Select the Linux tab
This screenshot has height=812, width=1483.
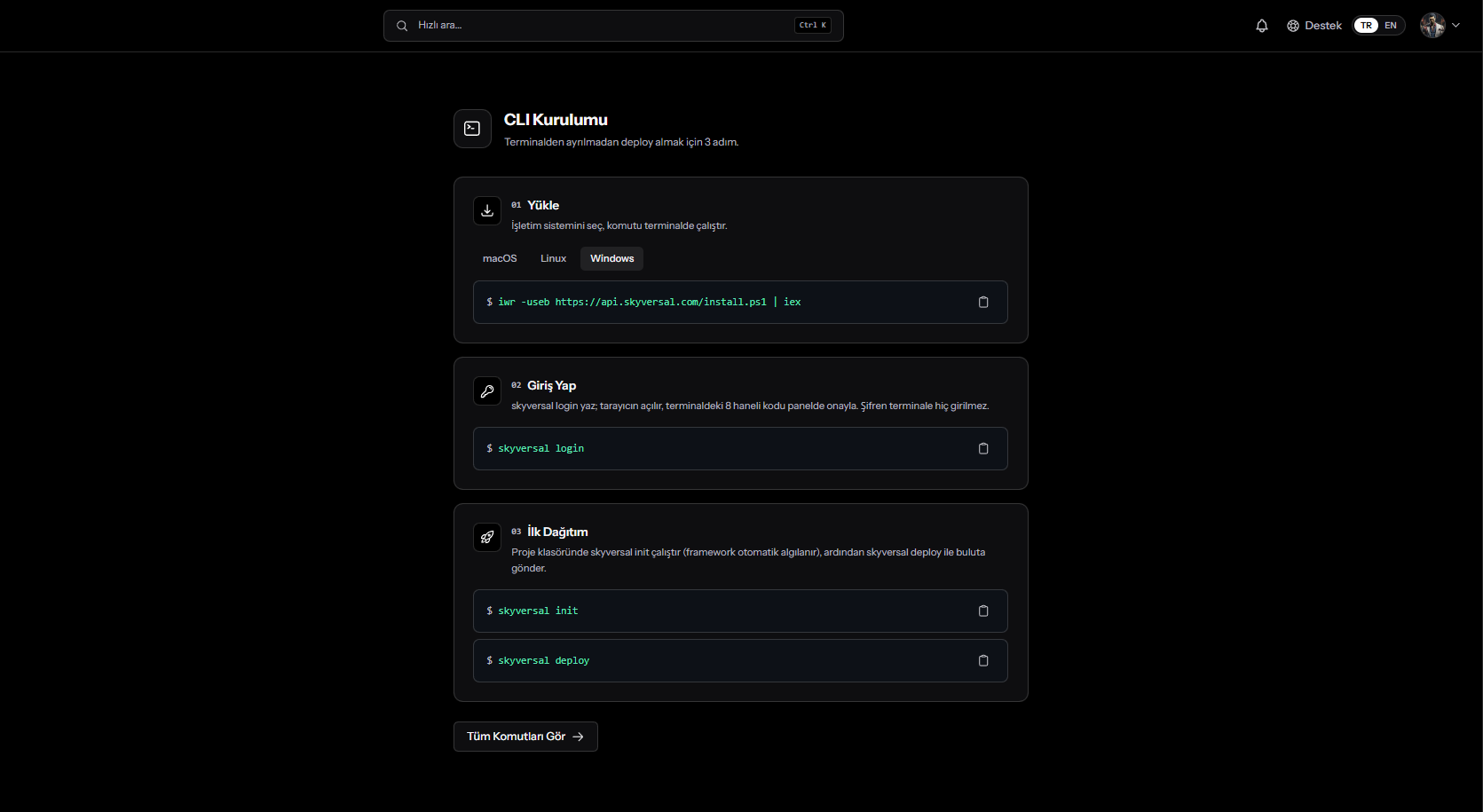[553, 259]
